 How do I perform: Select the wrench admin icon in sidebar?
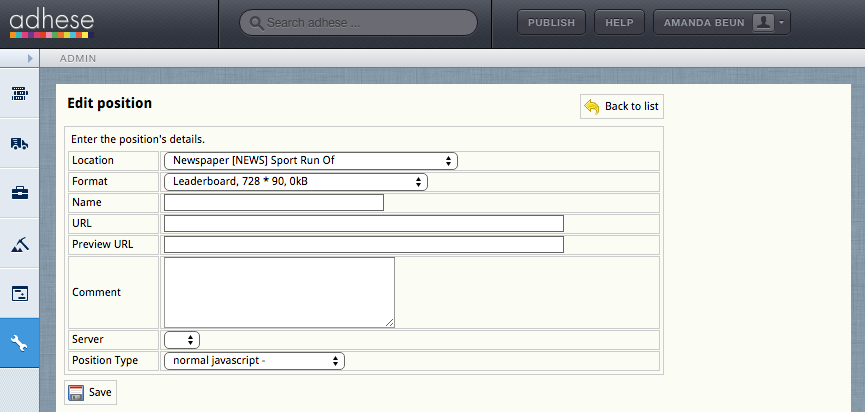[20, 343]
